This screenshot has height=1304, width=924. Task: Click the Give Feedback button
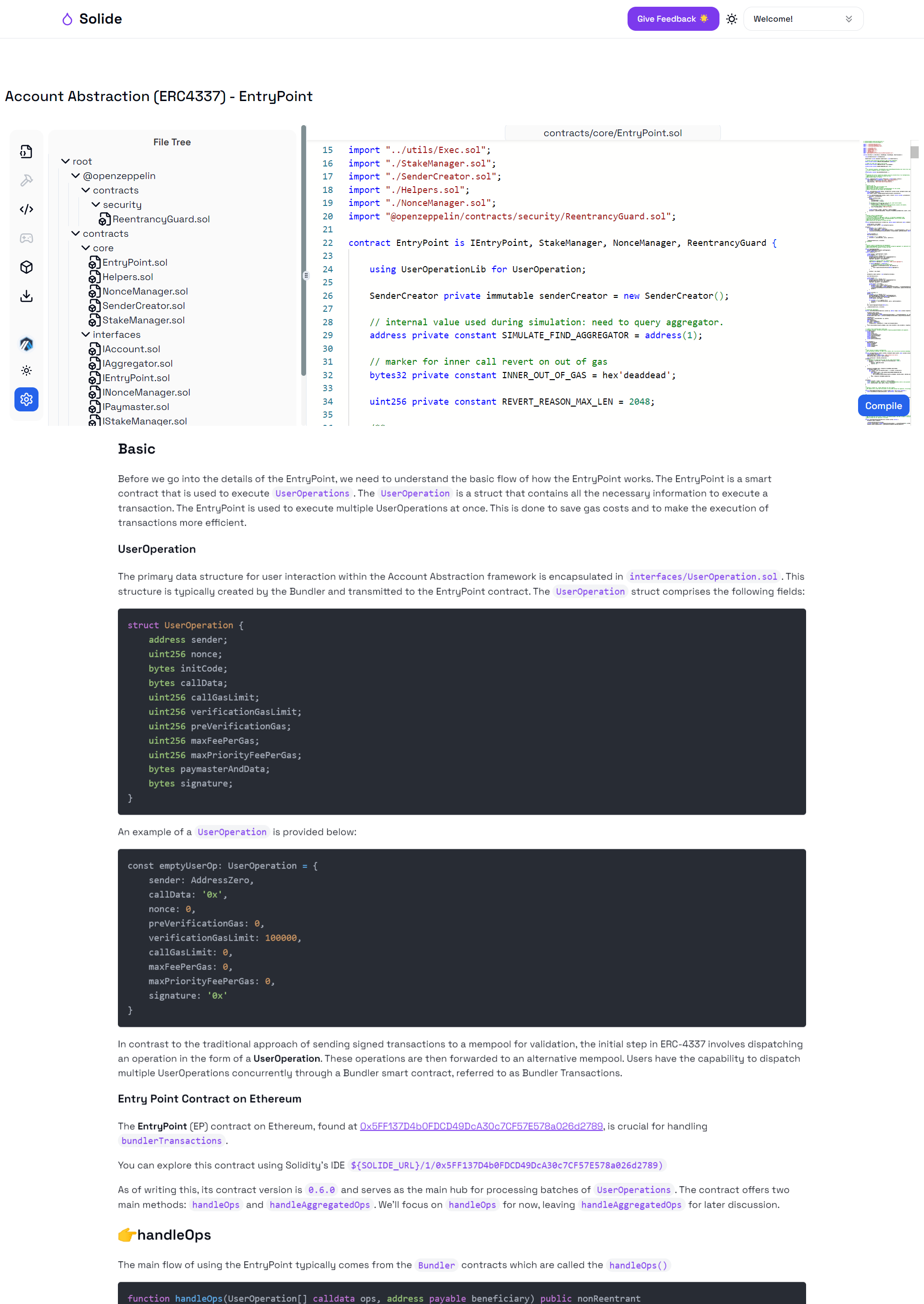(x=672, y=19)
